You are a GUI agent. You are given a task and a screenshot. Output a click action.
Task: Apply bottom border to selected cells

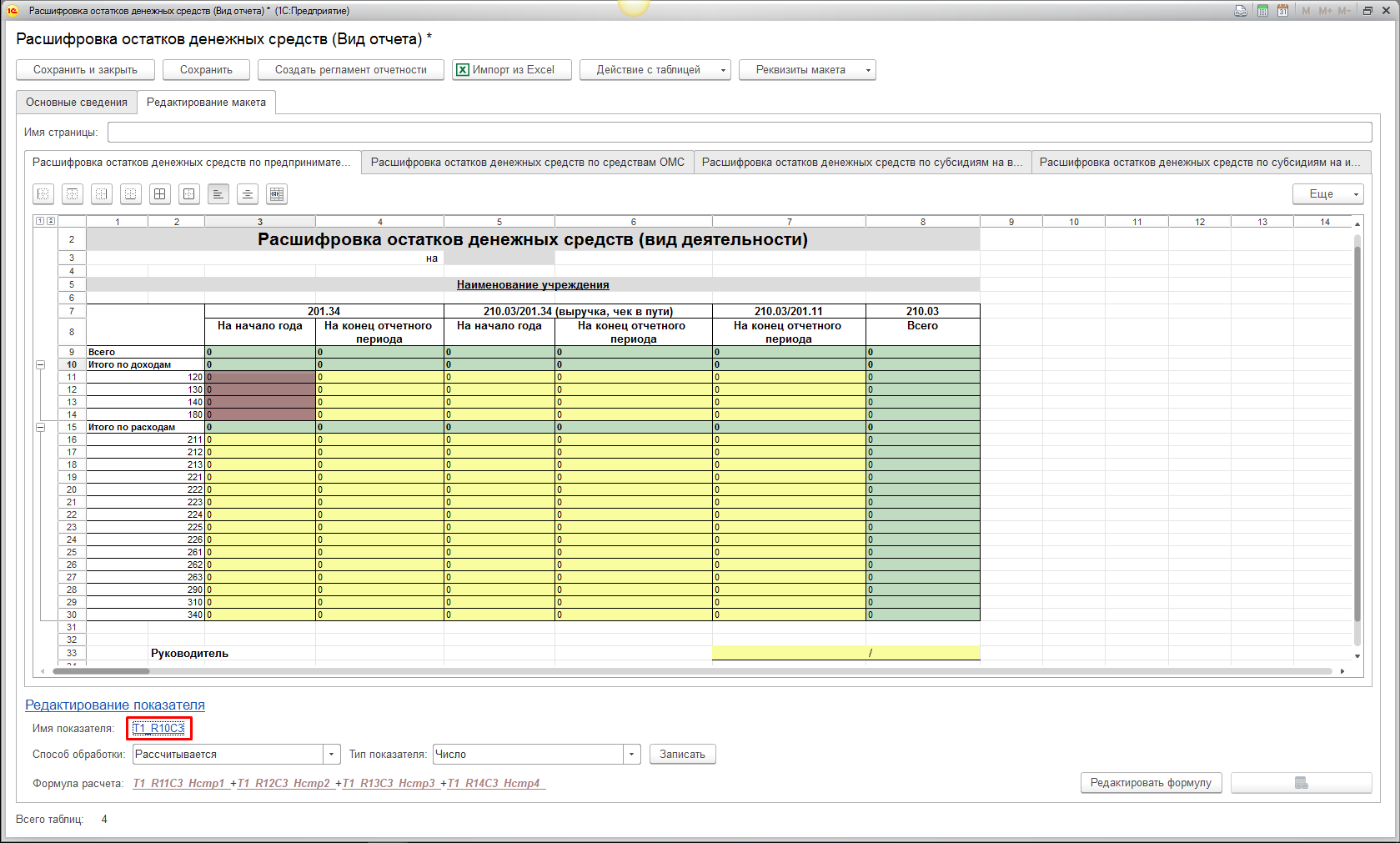(x=131, y=194)
